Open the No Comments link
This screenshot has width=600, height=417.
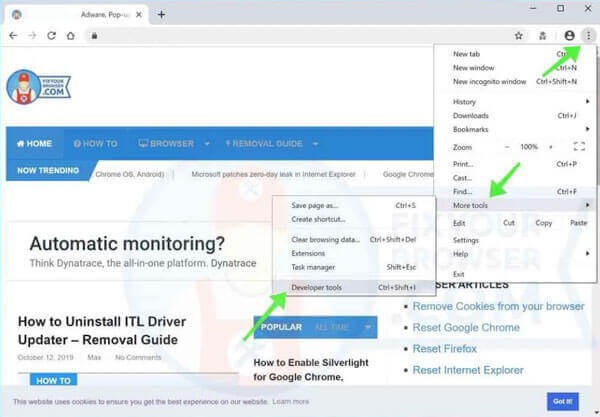(x=138, y=357)
